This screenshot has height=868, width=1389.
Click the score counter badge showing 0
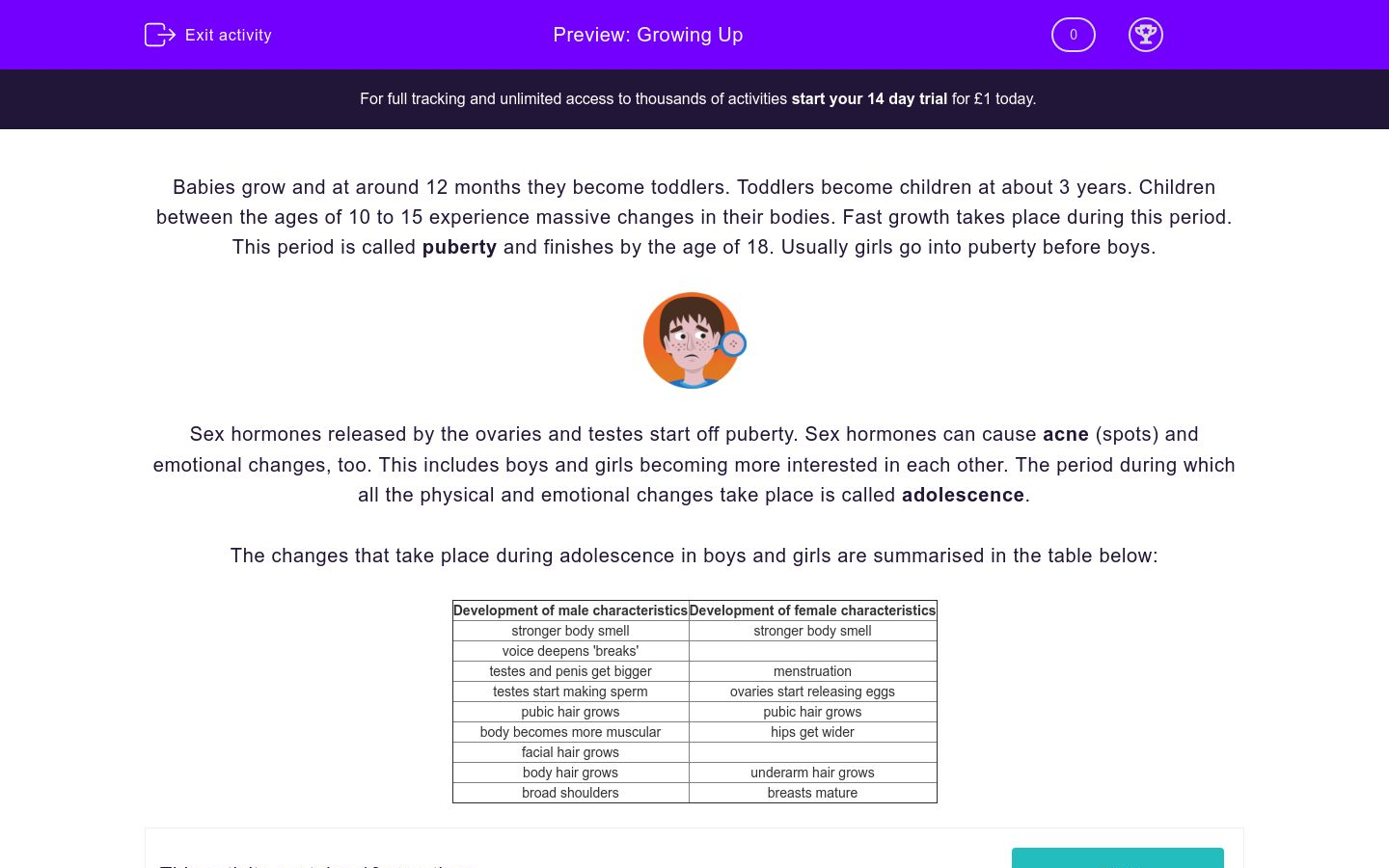click(x=1073, y=35)
